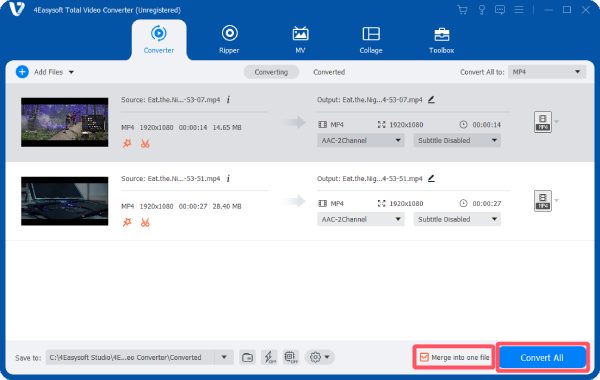Rename output of 53-07.mp4 with pencil

431,100
